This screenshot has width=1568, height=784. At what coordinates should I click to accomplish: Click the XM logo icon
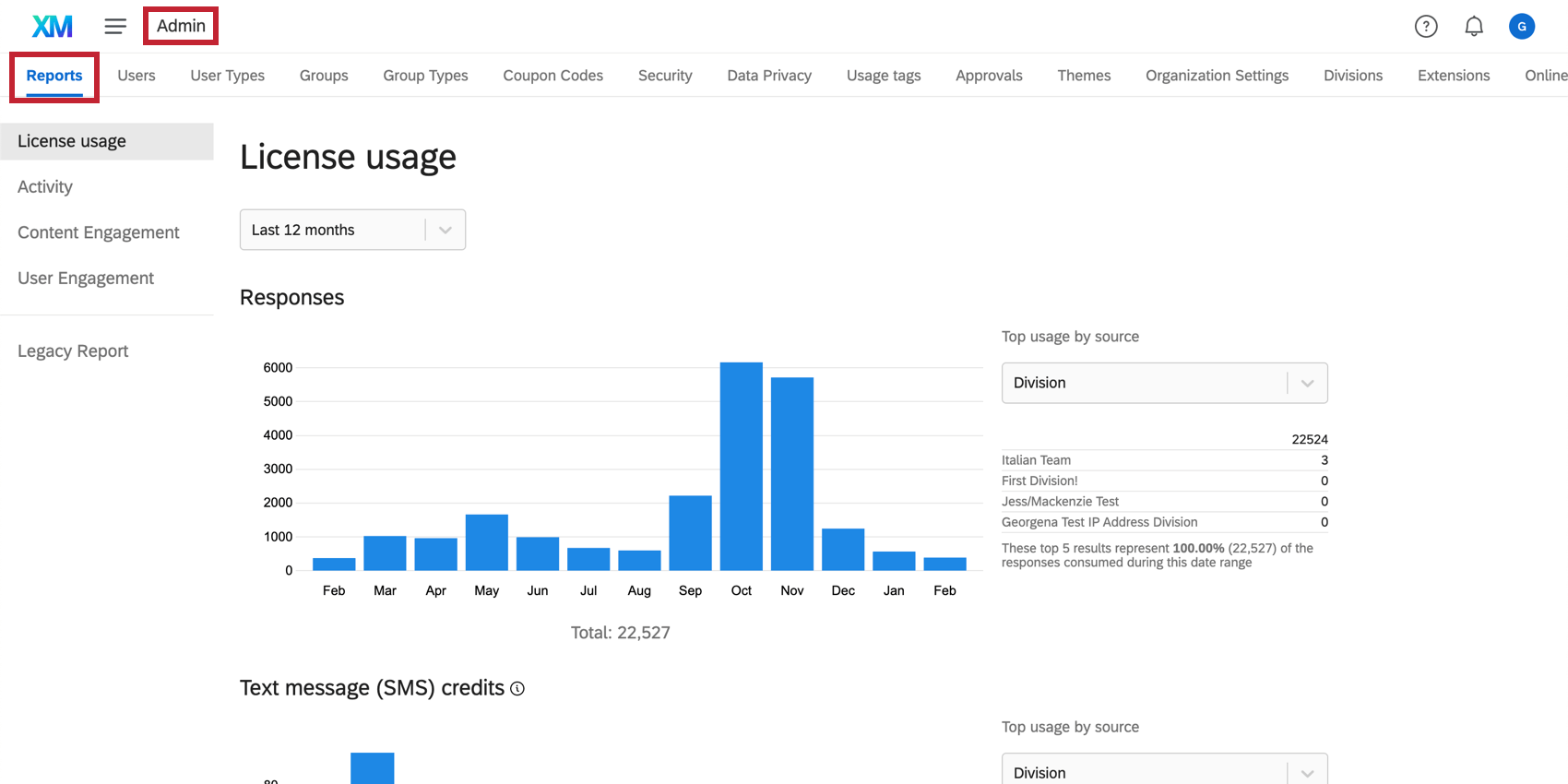[53, 27]
